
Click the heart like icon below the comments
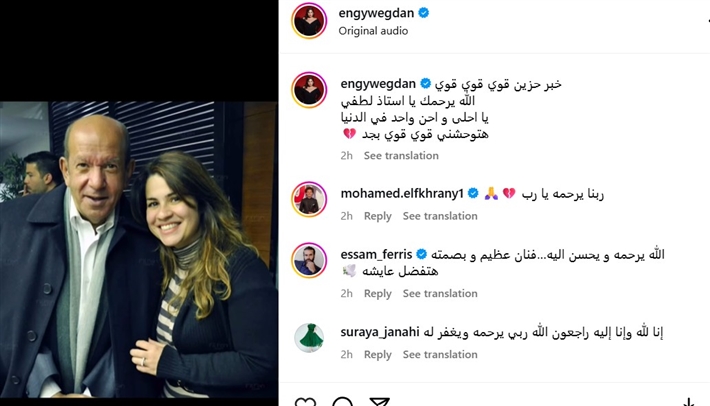tap(306, 401)
